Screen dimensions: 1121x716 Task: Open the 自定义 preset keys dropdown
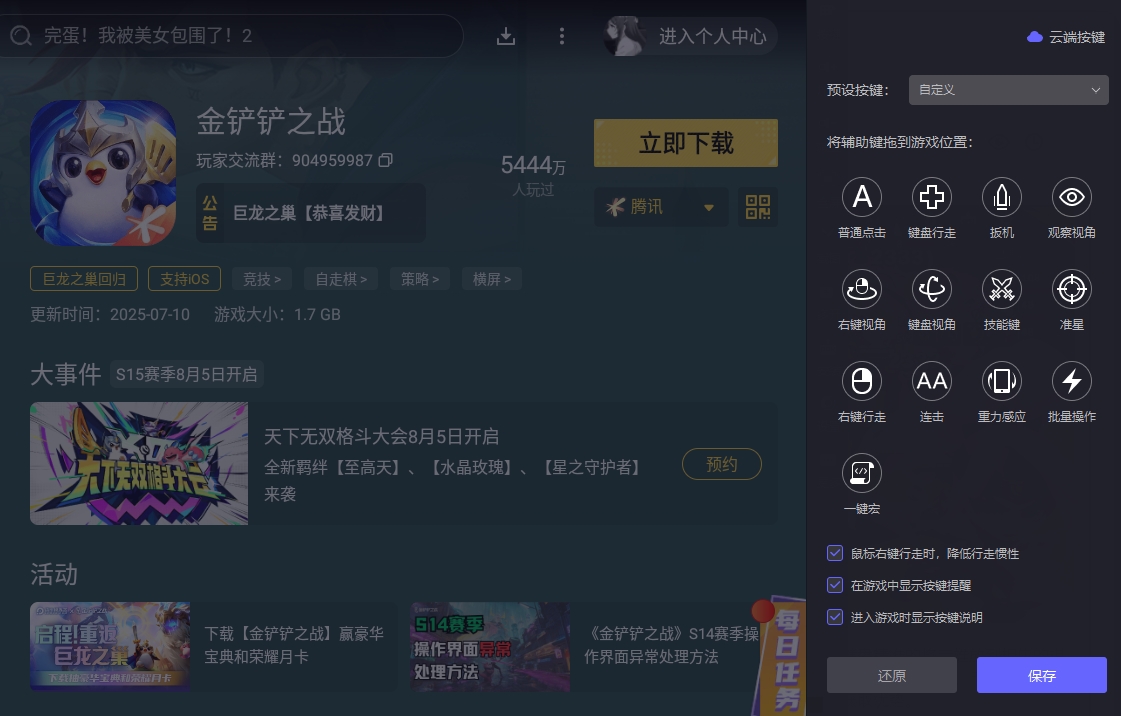1008,90
